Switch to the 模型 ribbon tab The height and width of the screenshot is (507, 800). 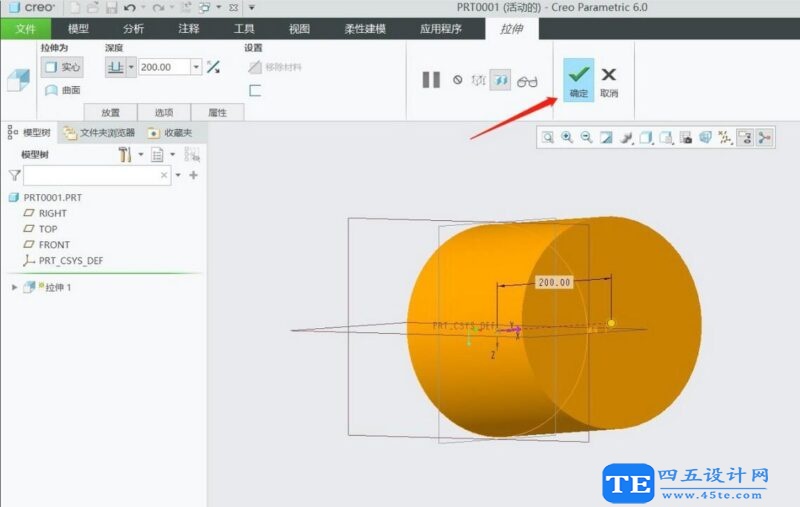[79, 29]
